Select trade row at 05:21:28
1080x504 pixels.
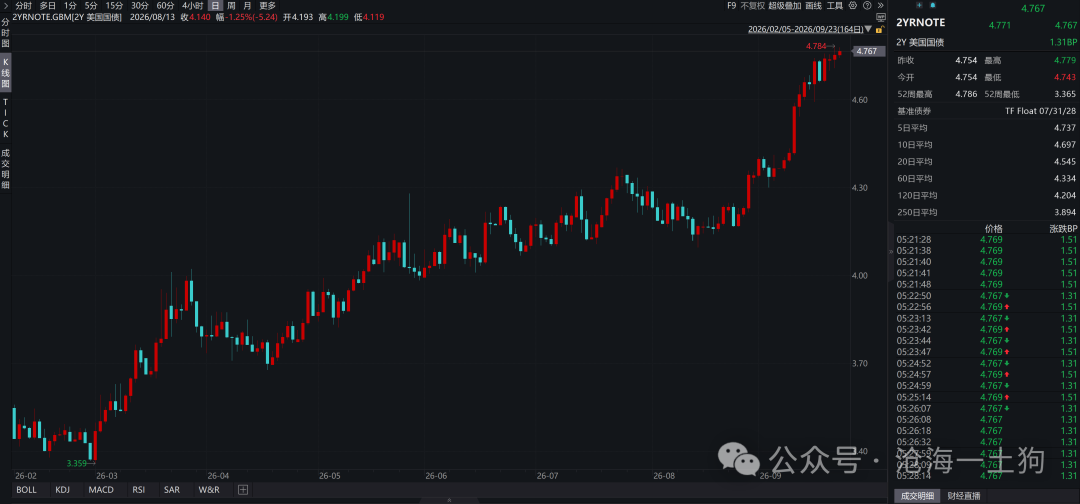click(986, 240)
